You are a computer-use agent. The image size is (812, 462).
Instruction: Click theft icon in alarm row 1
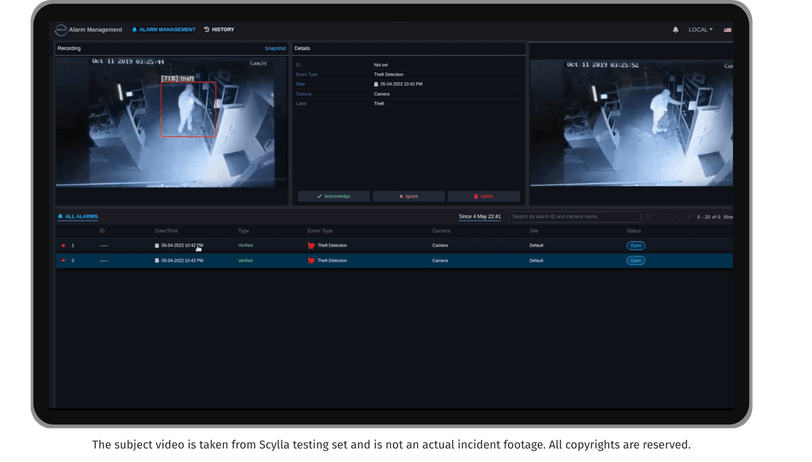point(311,246)
